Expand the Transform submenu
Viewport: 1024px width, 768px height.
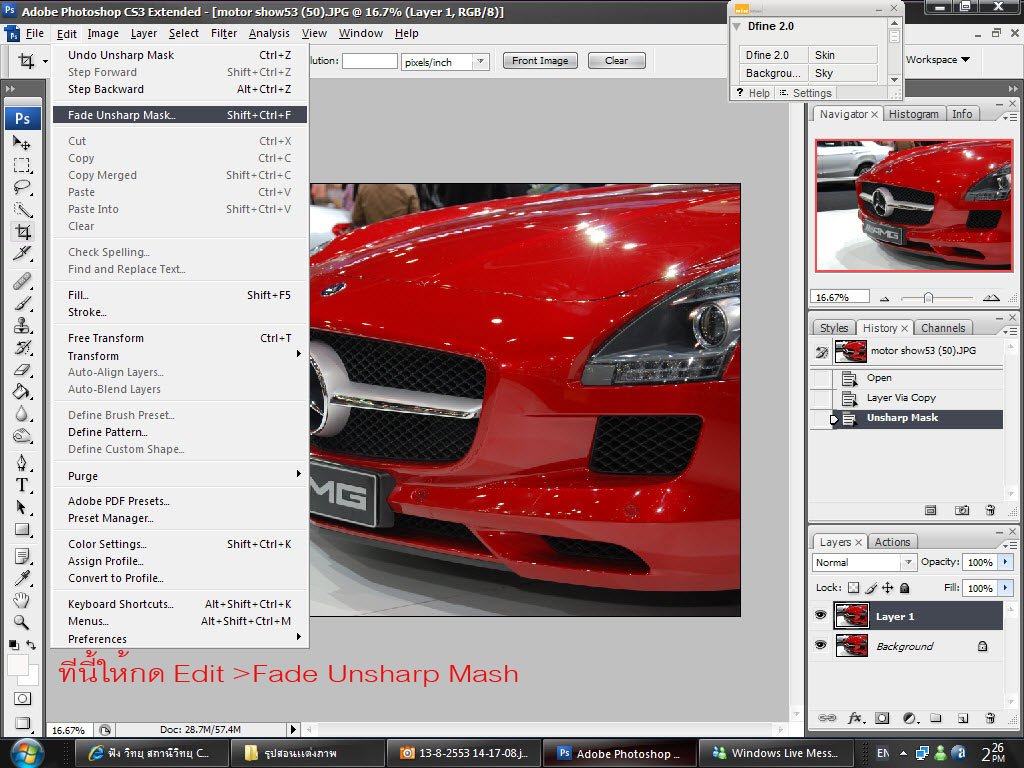(x=180, y=355)
